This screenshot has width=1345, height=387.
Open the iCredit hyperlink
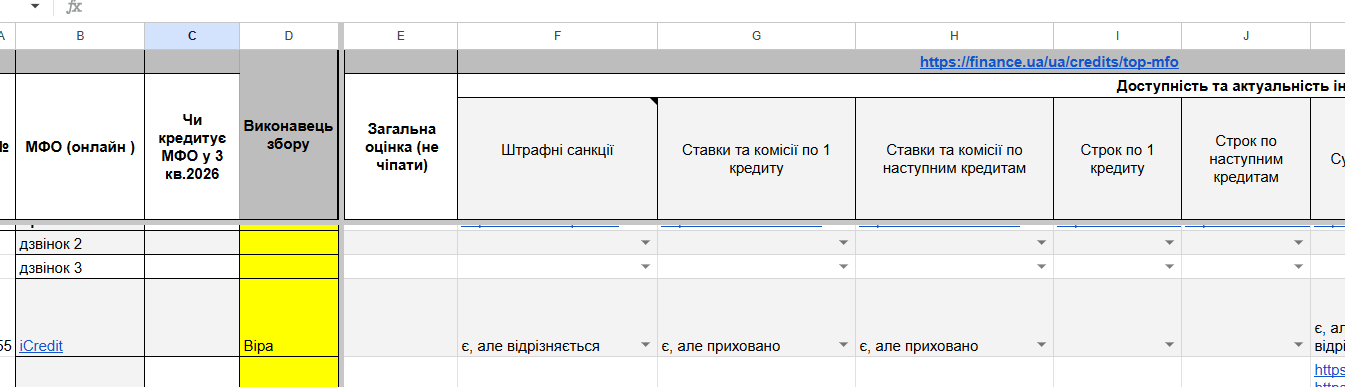coord(42,346)
